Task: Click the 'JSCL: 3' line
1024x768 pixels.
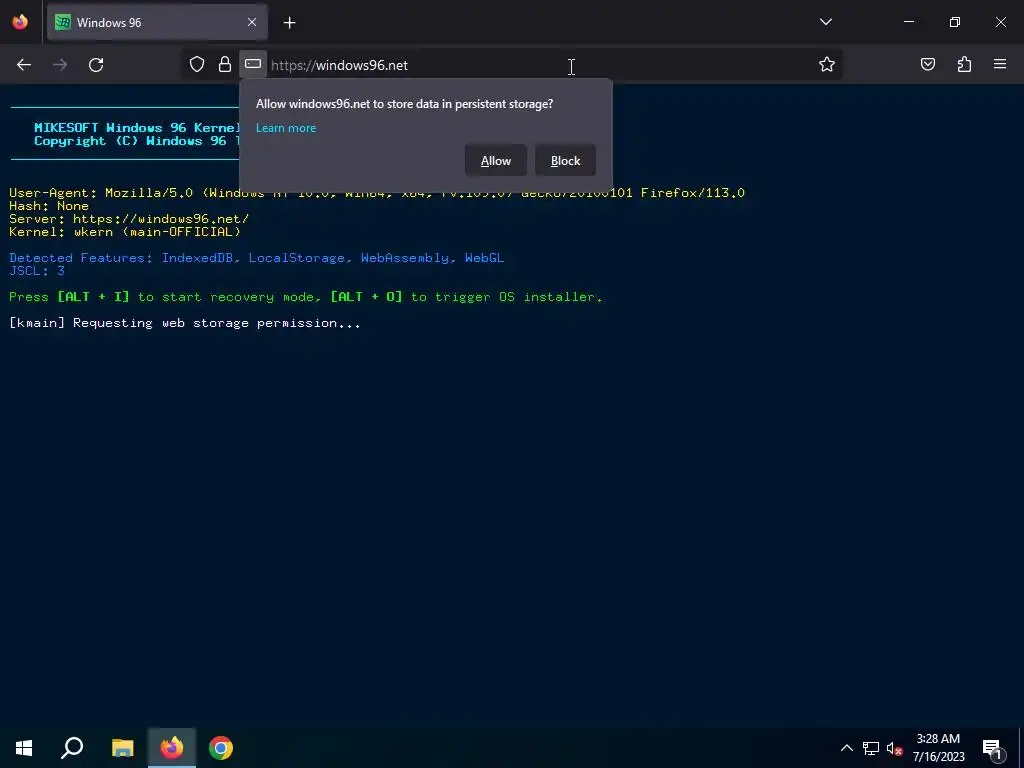Action: 37,270
